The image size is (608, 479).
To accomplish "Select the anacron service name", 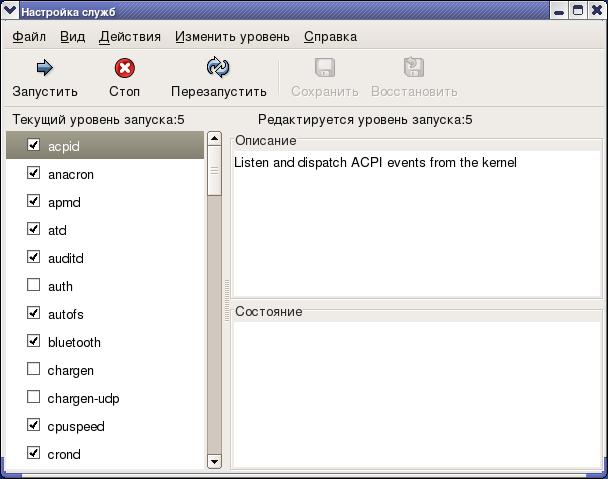I will pos(71,175).
